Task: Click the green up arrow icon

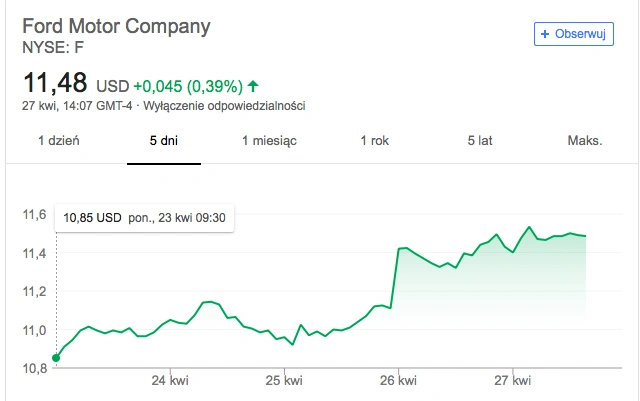Action: coord(253,86)
